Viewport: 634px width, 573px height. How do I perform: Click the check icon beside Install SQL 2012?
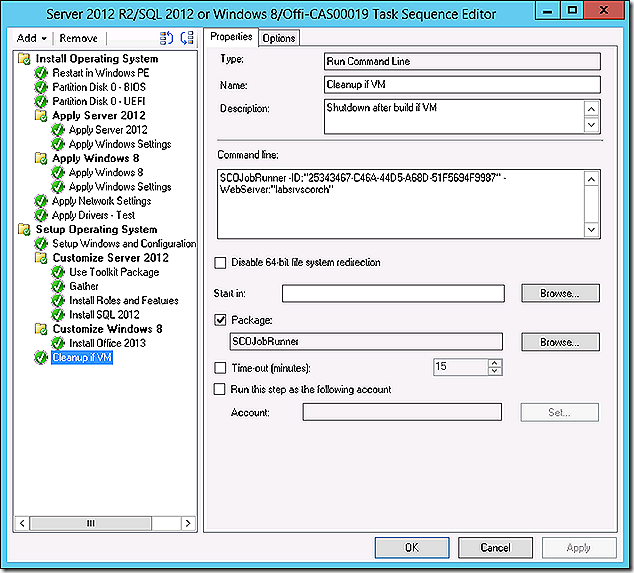pyautogui.click(x=58, y=315)
